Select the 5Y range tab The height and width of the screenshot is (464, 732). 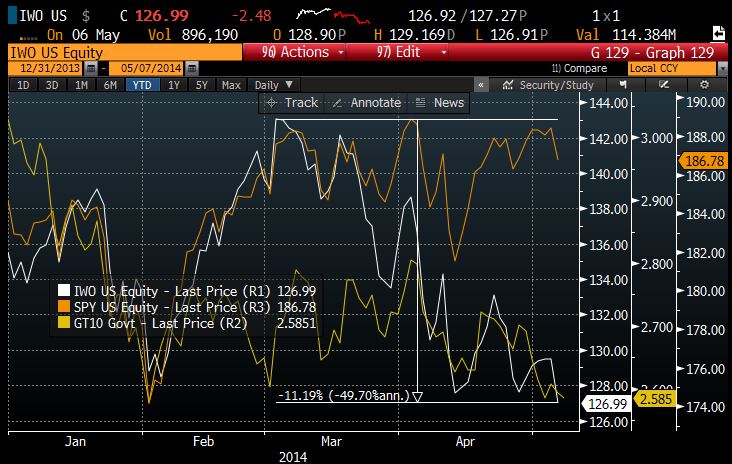tap(201, 85)
